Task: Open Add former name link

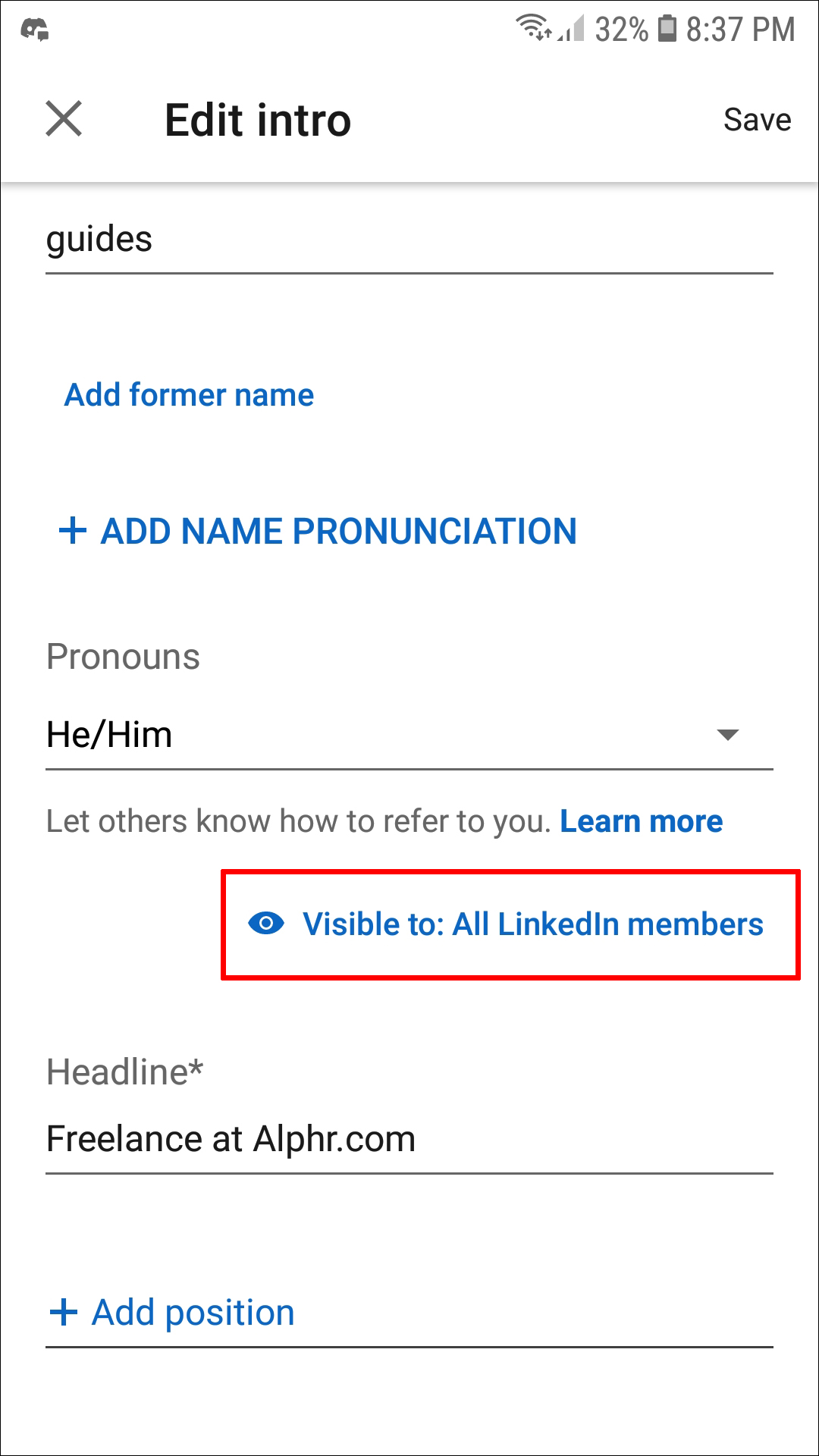Action: 189,395
